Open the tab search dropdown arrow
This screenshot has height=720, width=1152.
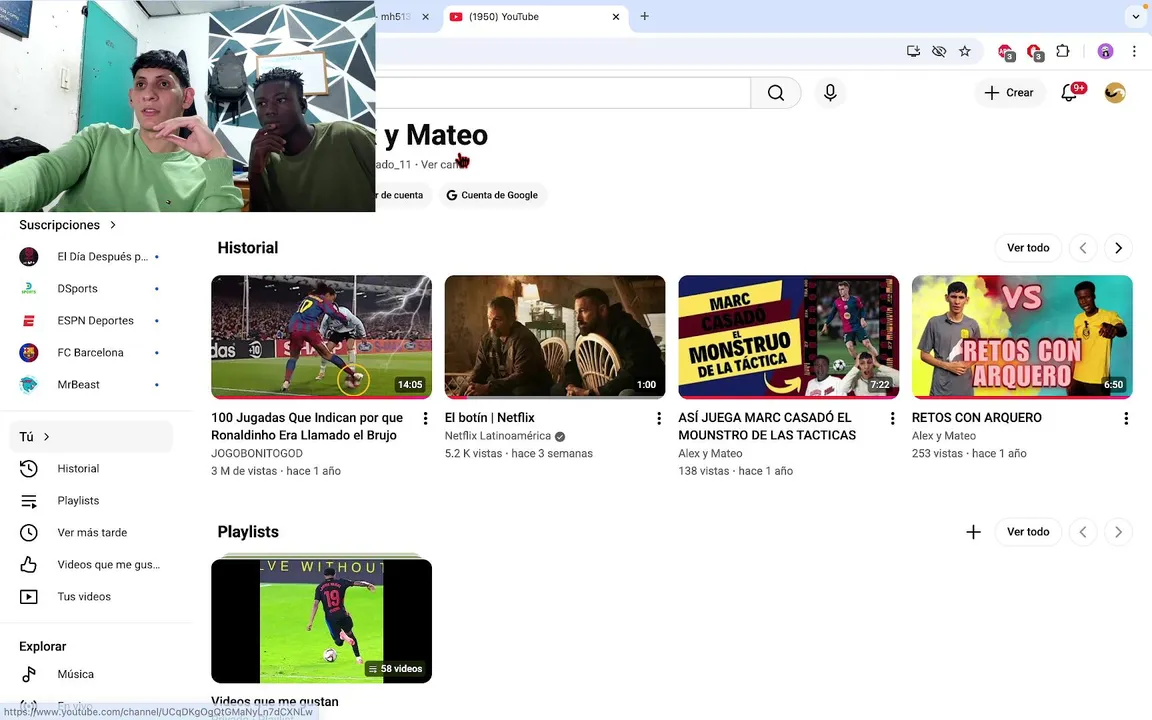1136,16
